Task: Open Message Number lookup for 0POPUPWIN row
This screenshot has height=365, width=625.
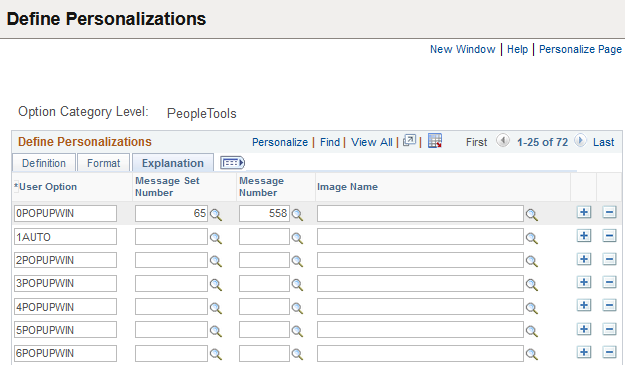Action: click(297, 215)
